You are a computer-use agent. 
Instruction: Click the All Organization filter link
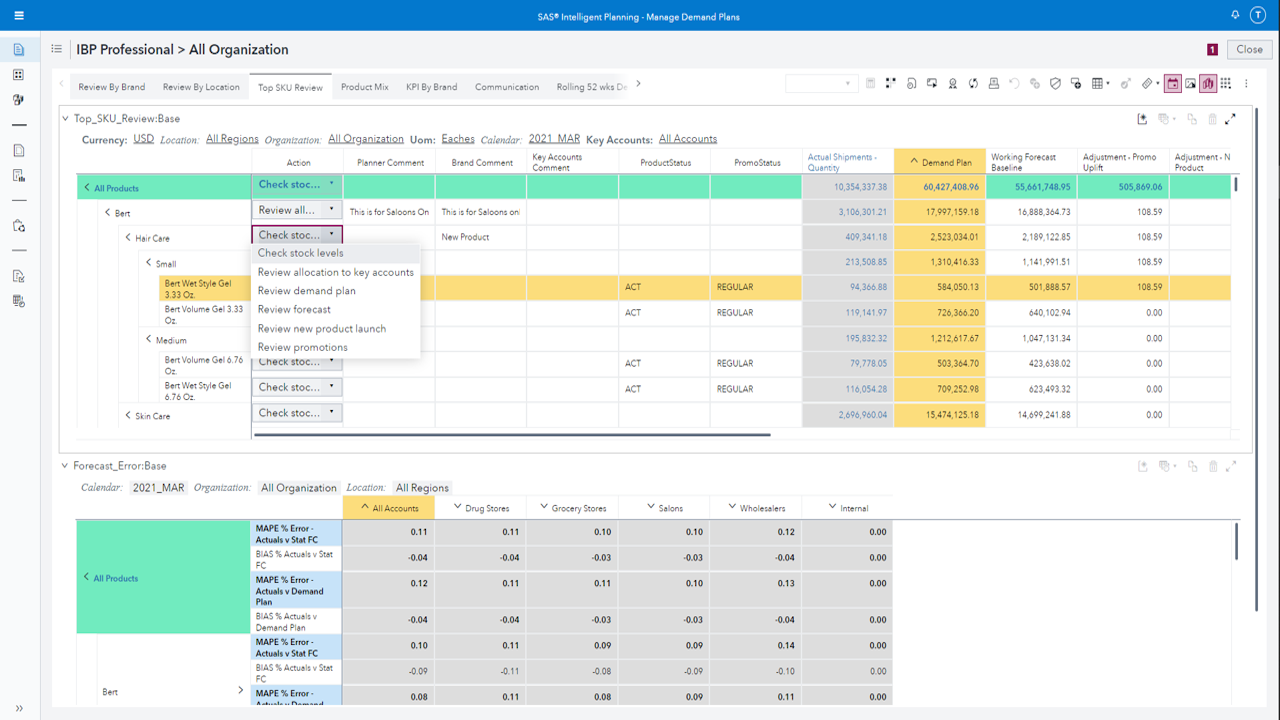coord(366,139)
